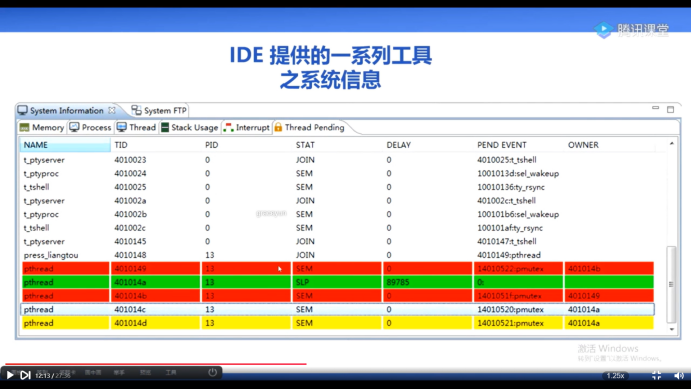
Task: Click the Interrupt tab icon
Action: click(x=228, y=128)
